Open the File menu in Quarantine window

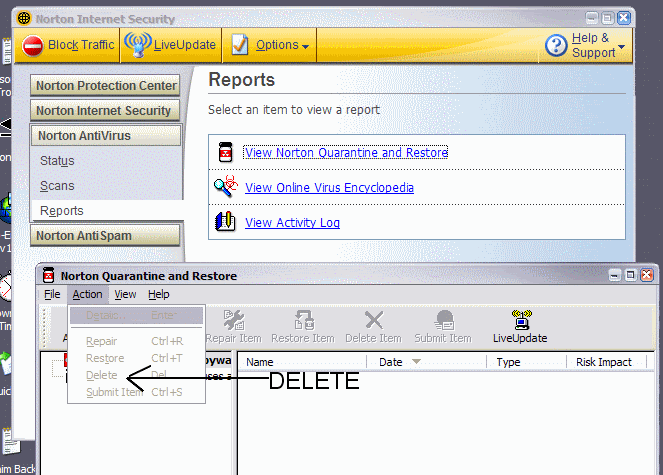(x=52, y=294)
